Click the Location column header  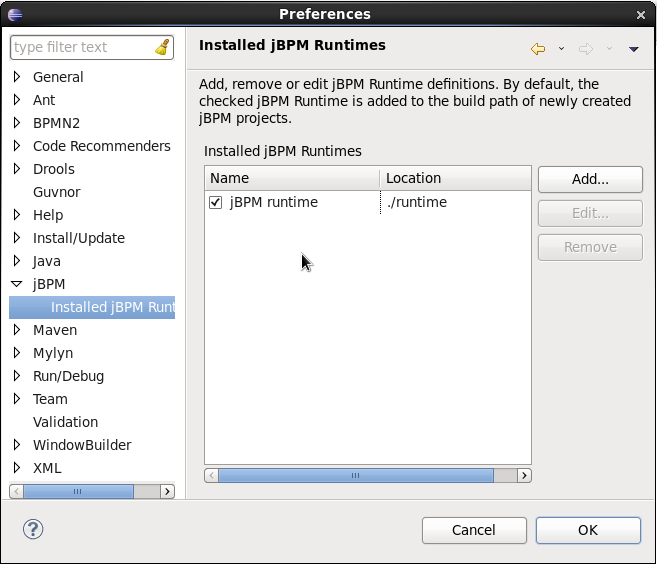tap(454, 178)
